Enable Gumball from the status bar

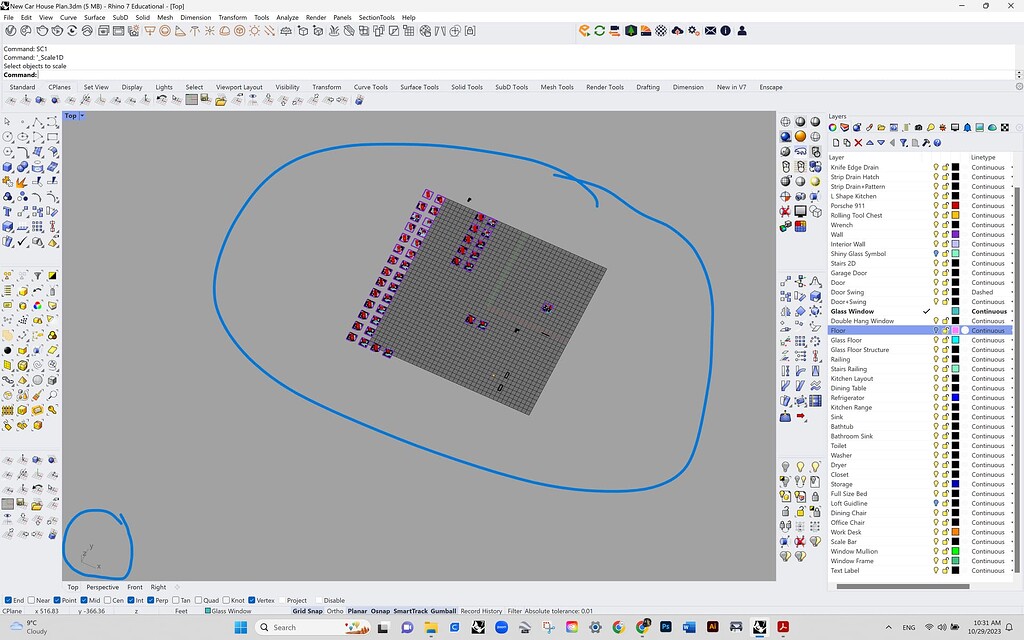pos(445,610)
